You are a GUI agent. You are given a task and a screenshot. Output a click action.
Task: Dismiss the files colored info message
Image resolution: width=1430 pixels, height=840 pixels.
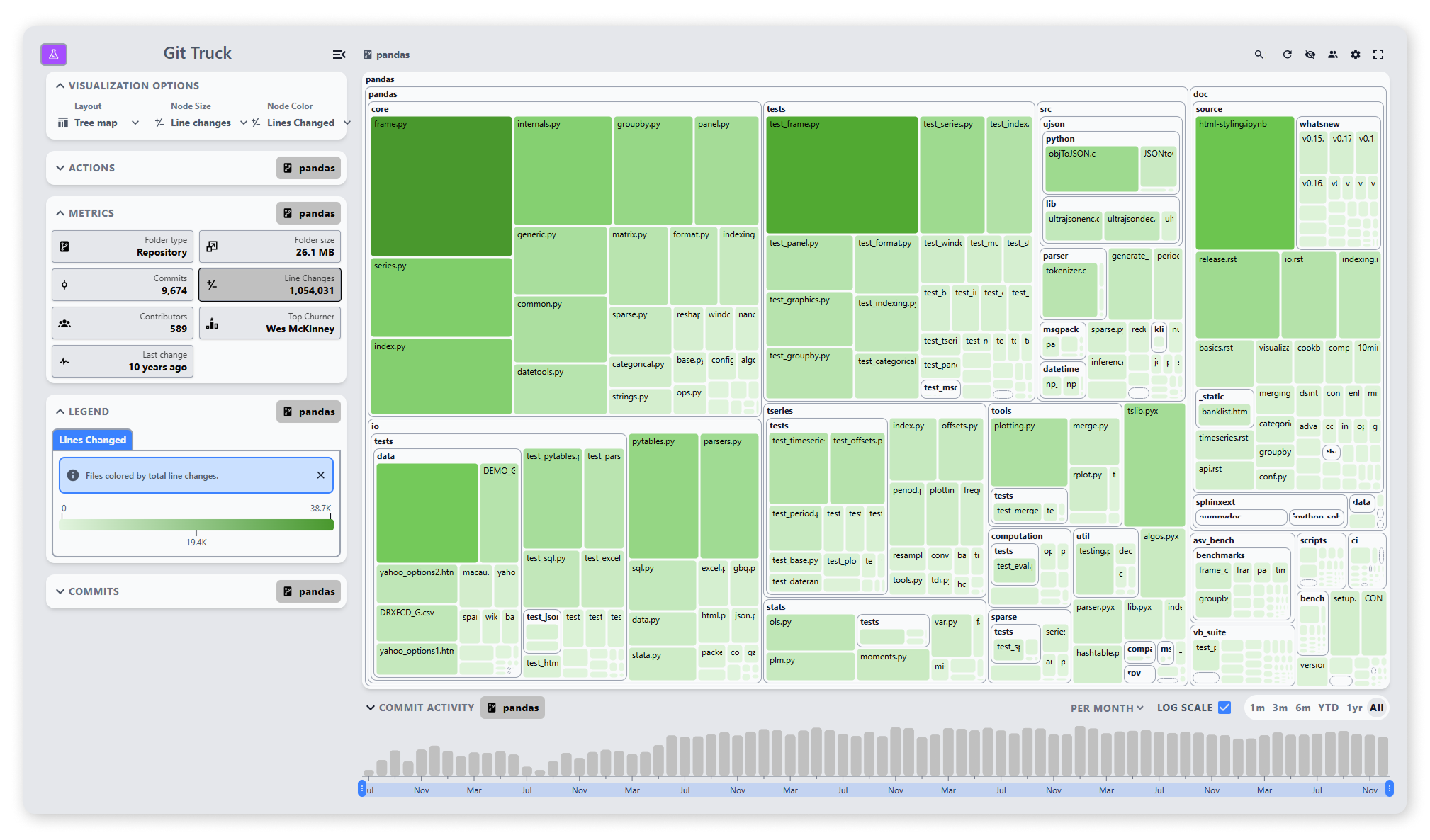pos(321,475)
